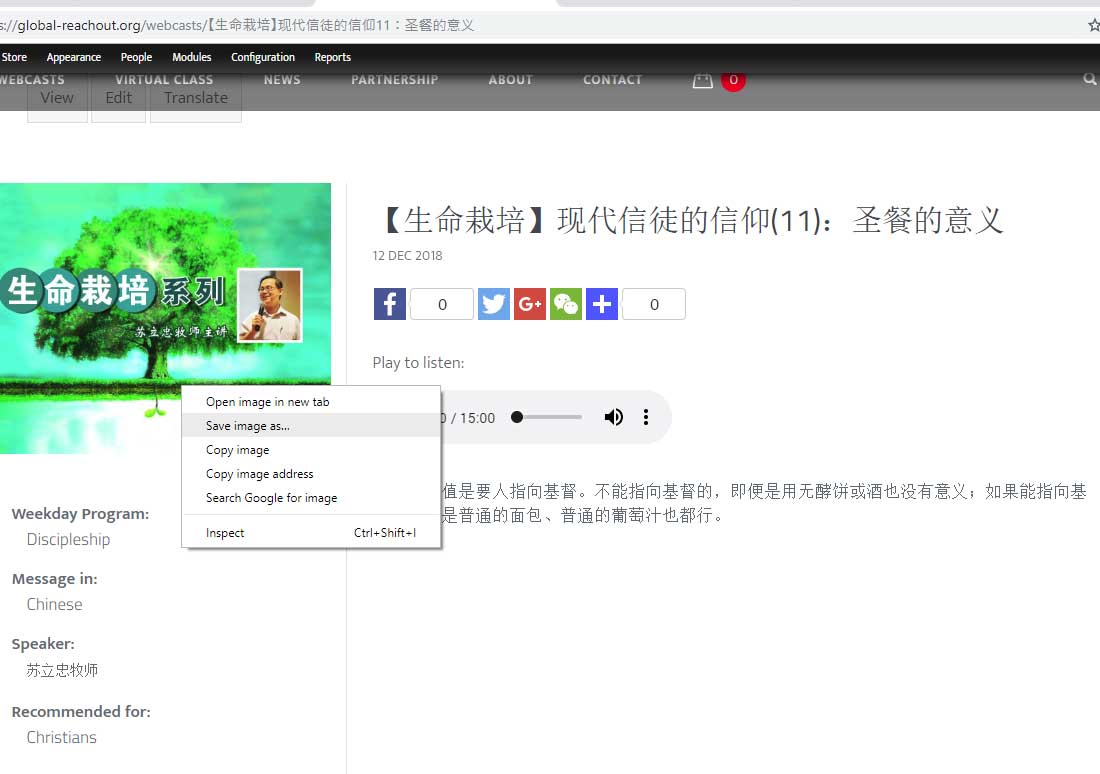The width and height of the screenshot is (1100, 774).
Task: Click the Play to listen label
Action: point(418,363)
